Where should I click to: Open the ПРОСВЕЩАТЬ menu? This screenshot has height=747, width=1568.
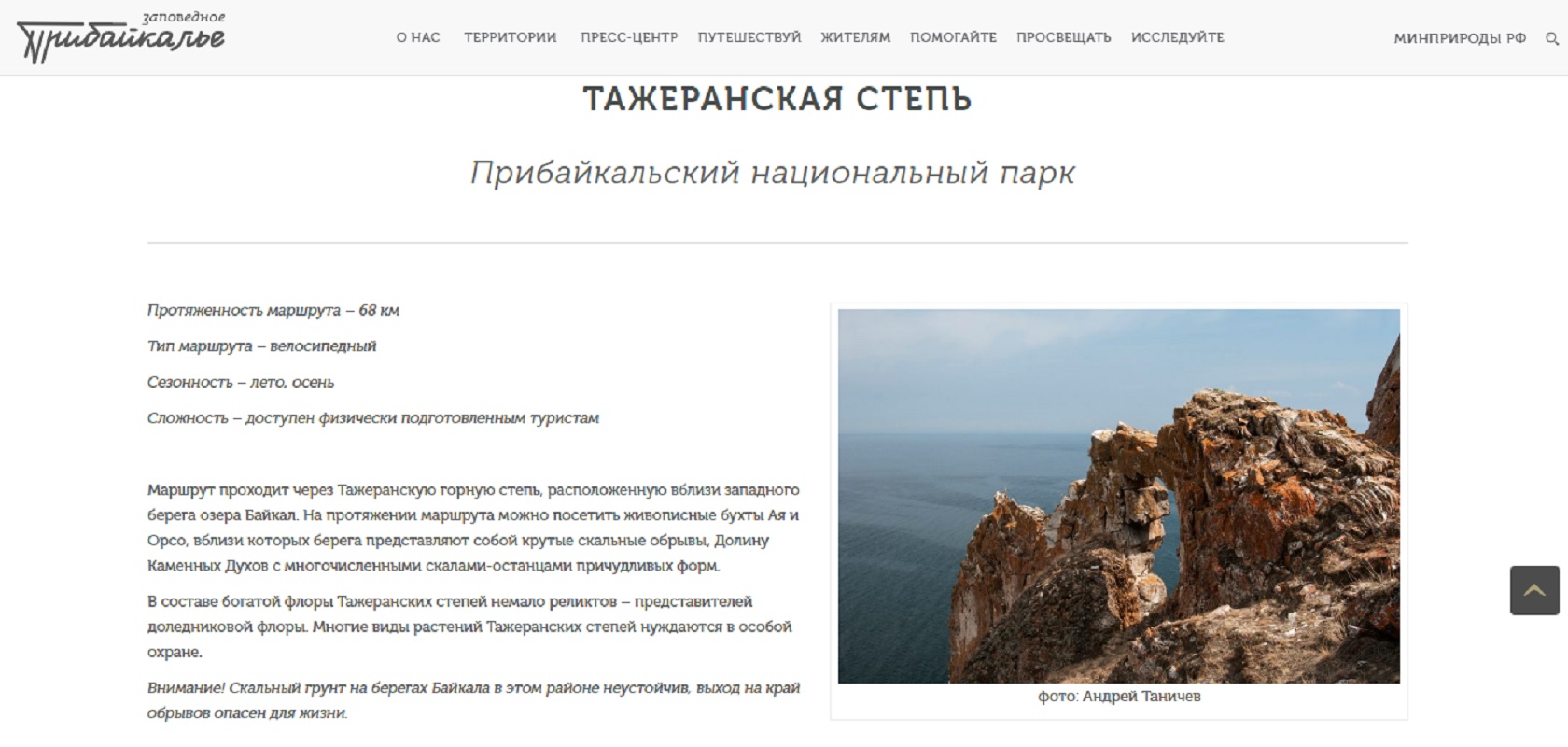(x=1064, y=37)
